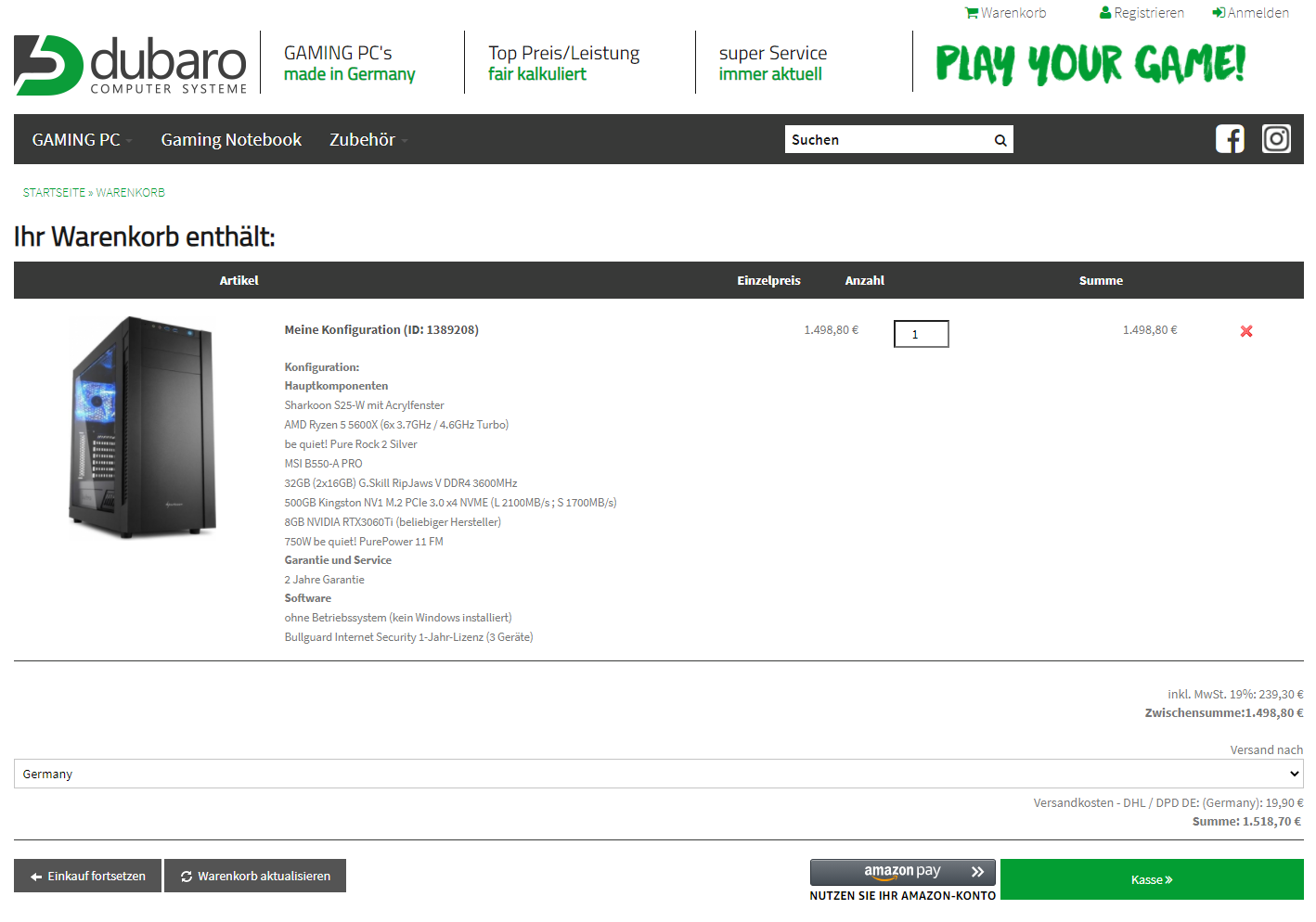Click 'NUTZEN SIE IHR AMAZON-KONTO' text
The width and height of the screenshot is (1316, 922).
click(x=903, y=896)
